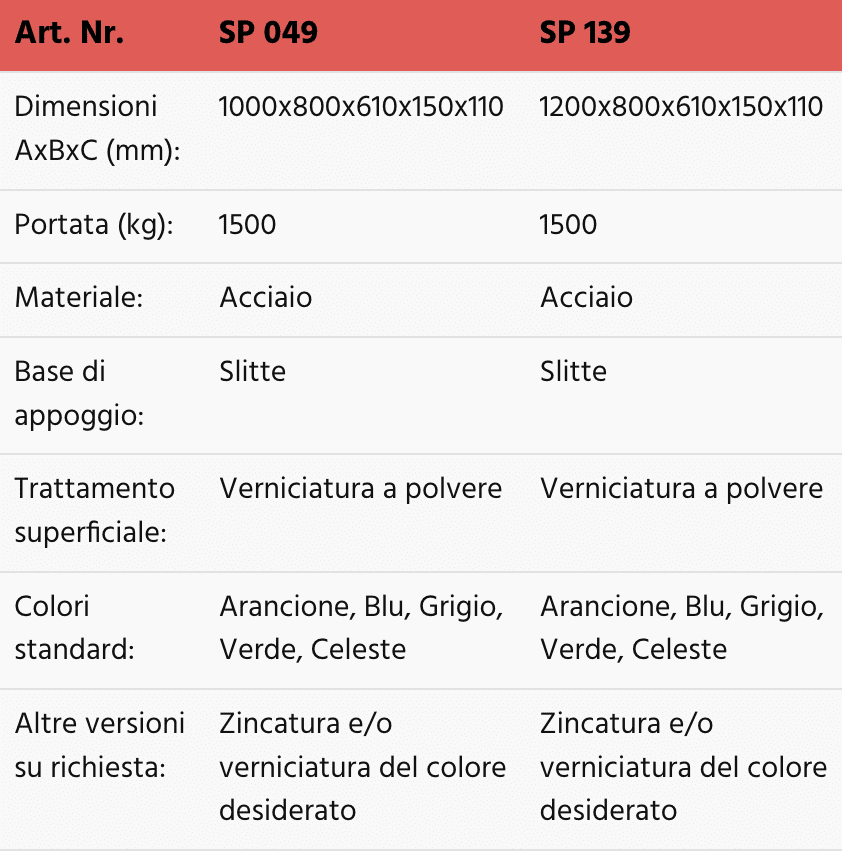Select Slitte under SP 049
842x852 pixels.
253,372
